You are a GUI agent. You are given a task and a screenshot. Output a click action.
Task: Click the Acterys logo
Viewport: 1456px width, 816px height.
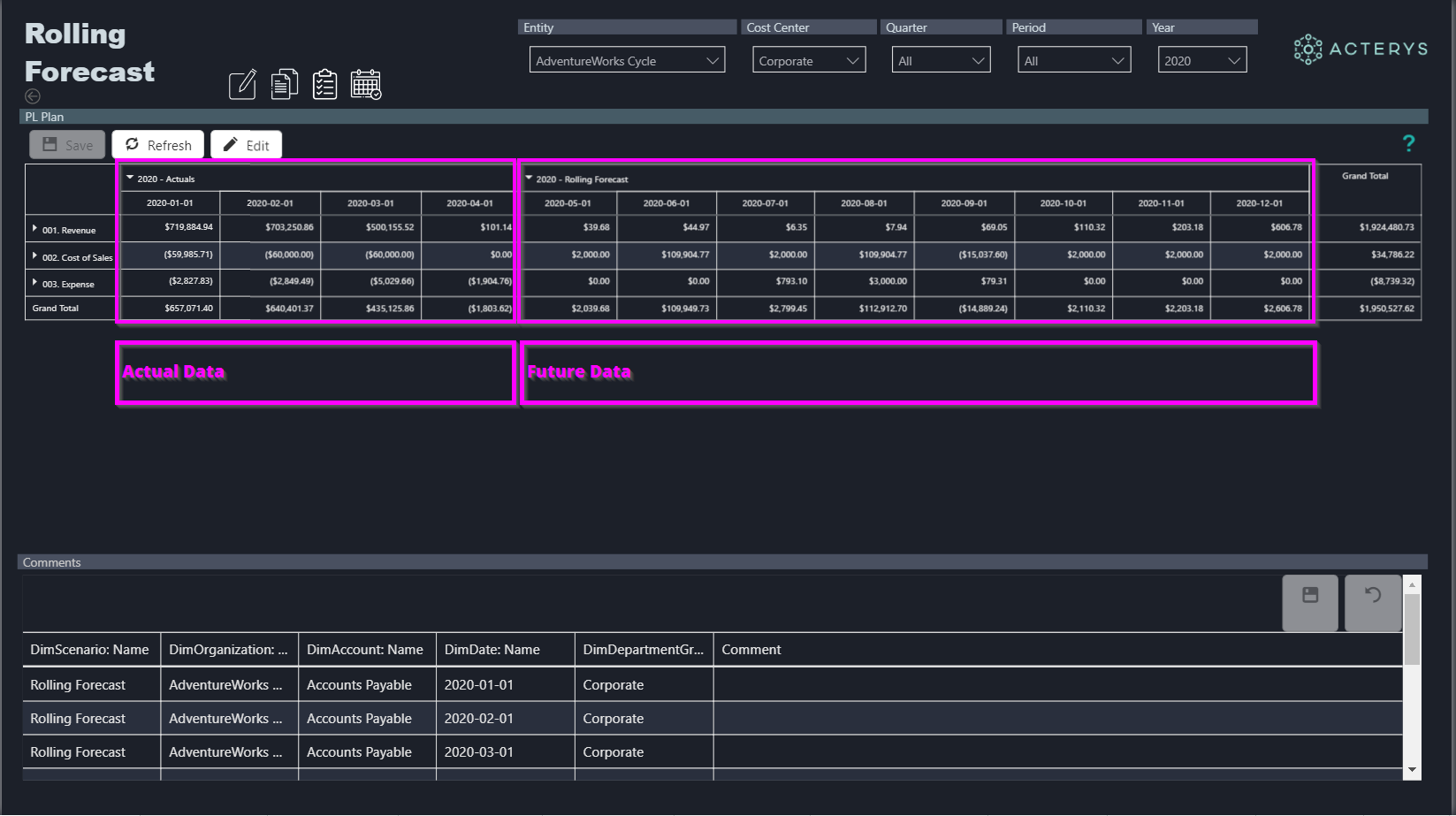click(1361, 50)
